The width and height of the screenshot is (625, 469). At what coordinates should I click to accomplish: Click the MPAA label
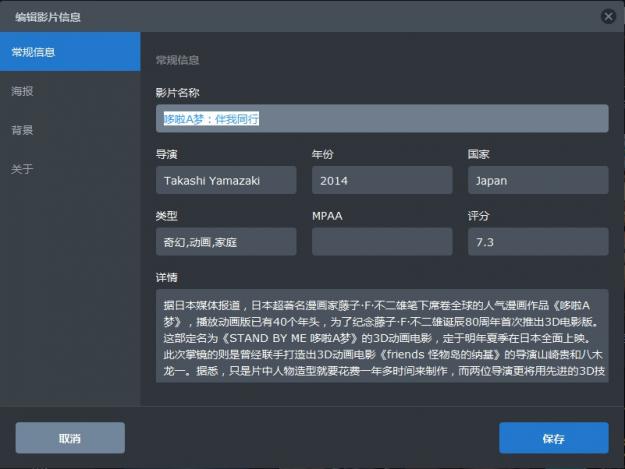[x=327, y=216]
